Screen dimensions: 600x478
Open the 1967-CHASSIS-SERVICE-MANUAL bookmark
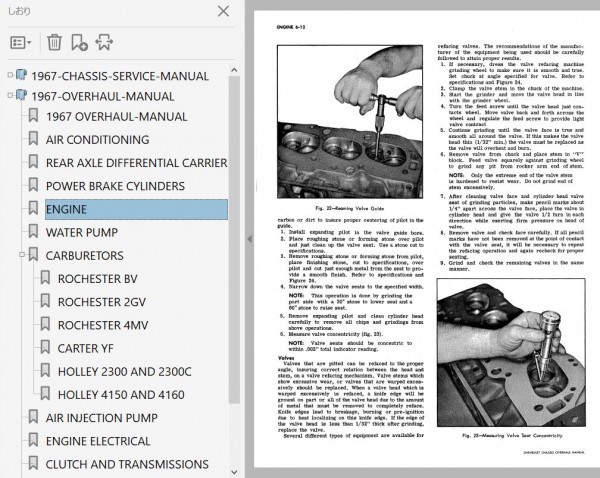tap(120, 76)
